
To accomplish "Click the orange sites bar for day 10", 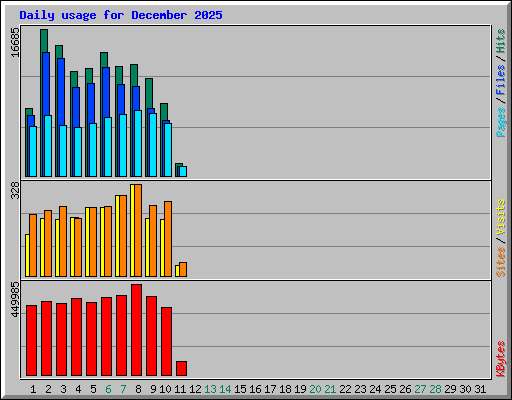I will 168,239.
